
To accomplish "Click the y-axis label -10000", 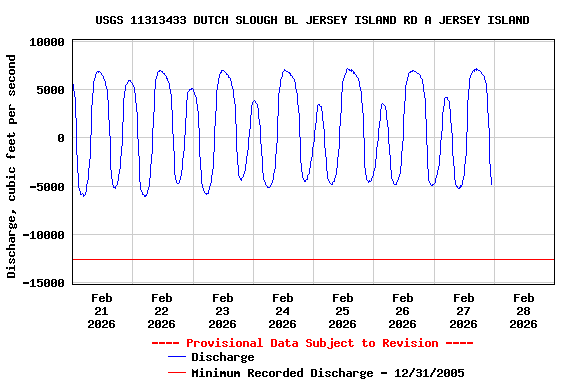I will point(43,235).
